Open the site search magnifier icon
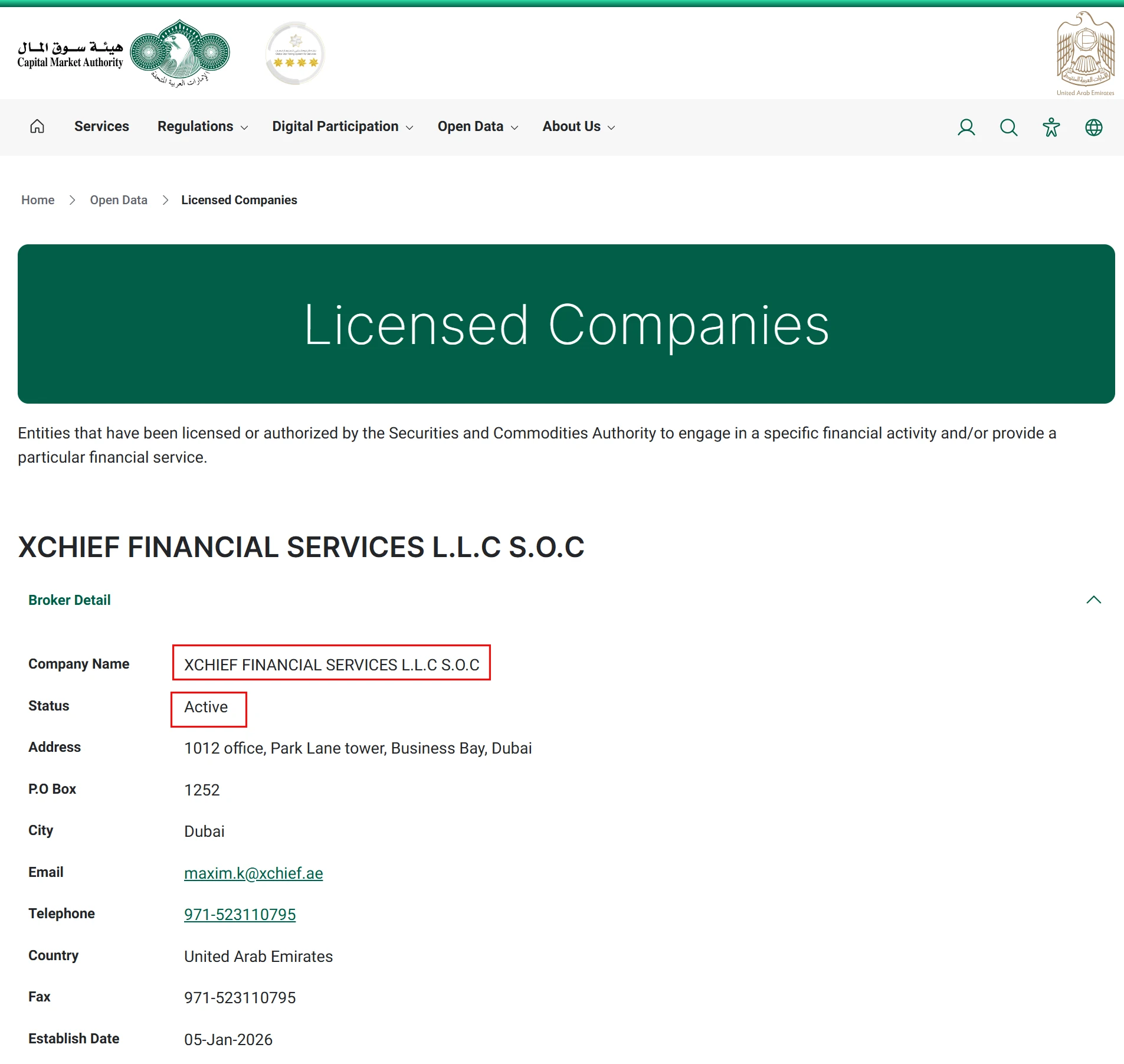Image resolution: width=1124 pixels, height=1064 pixels. coord(1009,127)
